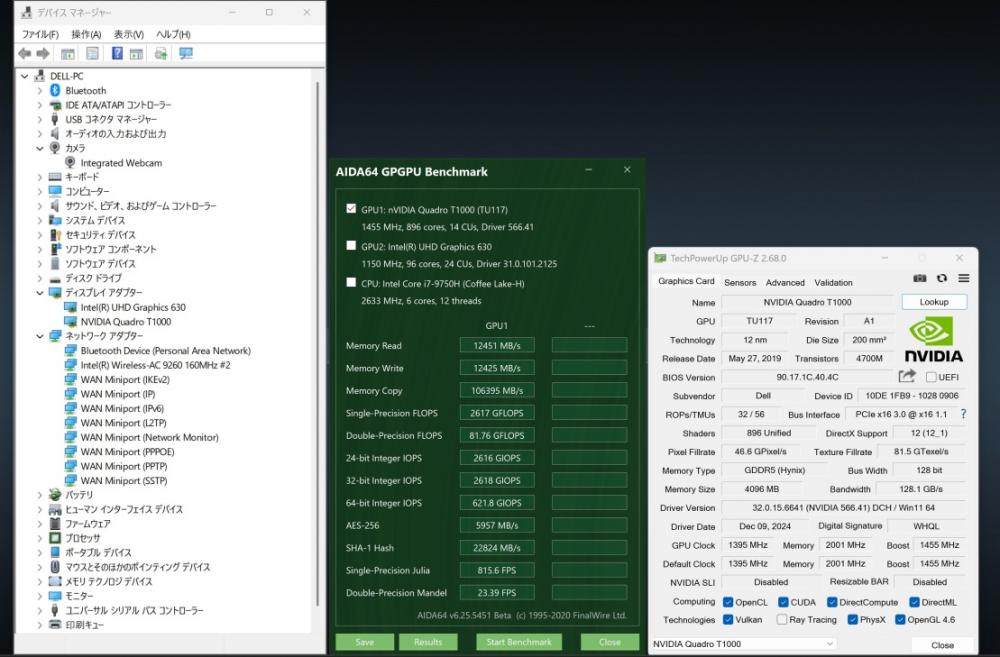Open the help icon in Device Manager toolbar
Image resolution: width=1000 pixels, height=657 pixels.
[x=117, y=54]
